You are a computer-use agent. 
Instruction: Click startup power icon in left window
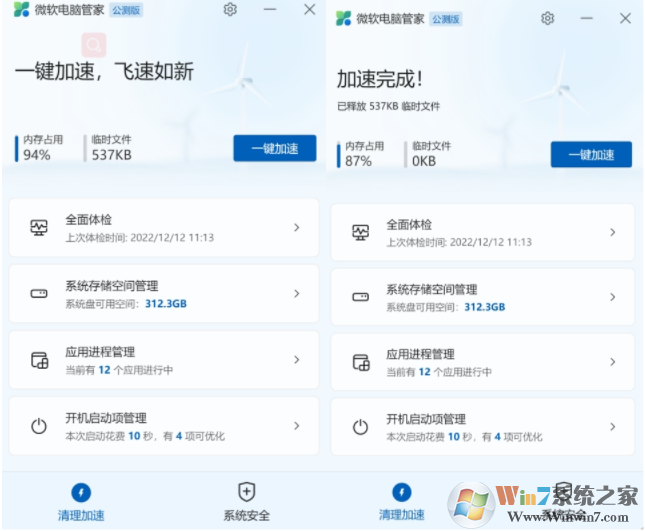39,426
